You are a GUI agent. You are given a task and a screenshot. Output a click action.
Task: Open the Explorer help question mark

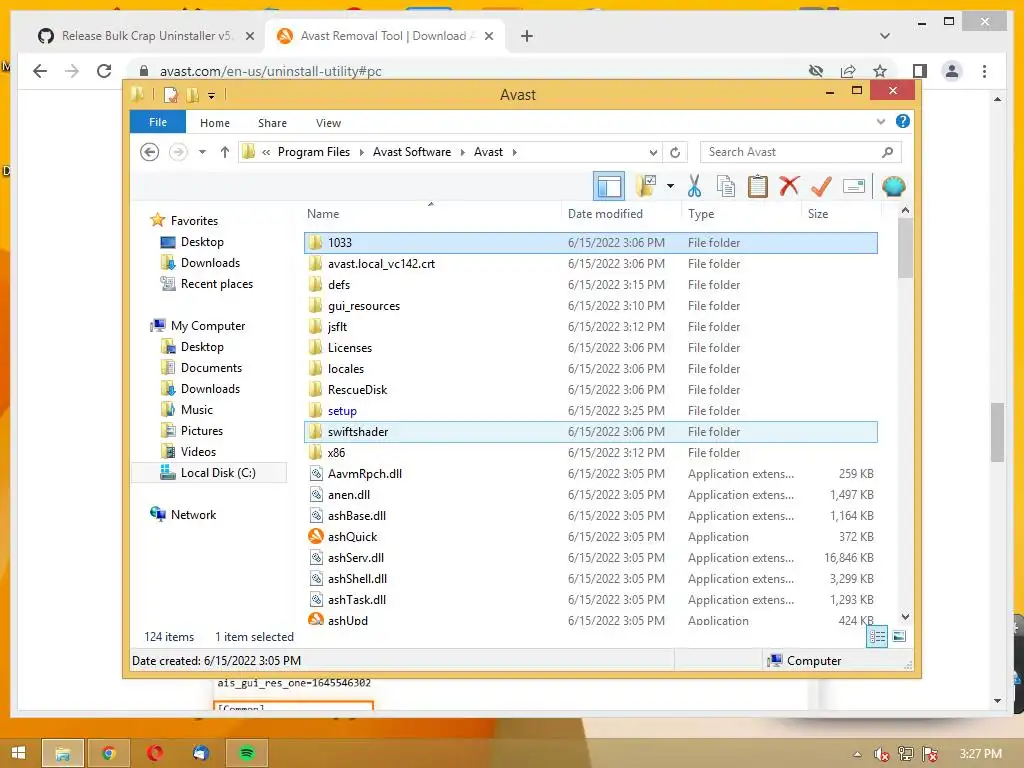click(903, 121)
